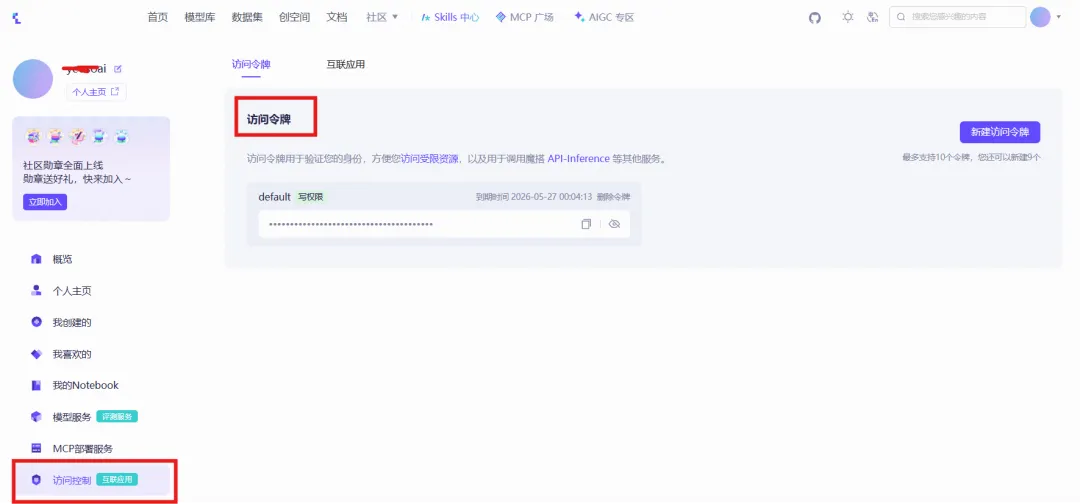1080x504 pixels.
Task: Click the 个人主页 person icon in sidebar
Action: [37, 291]
